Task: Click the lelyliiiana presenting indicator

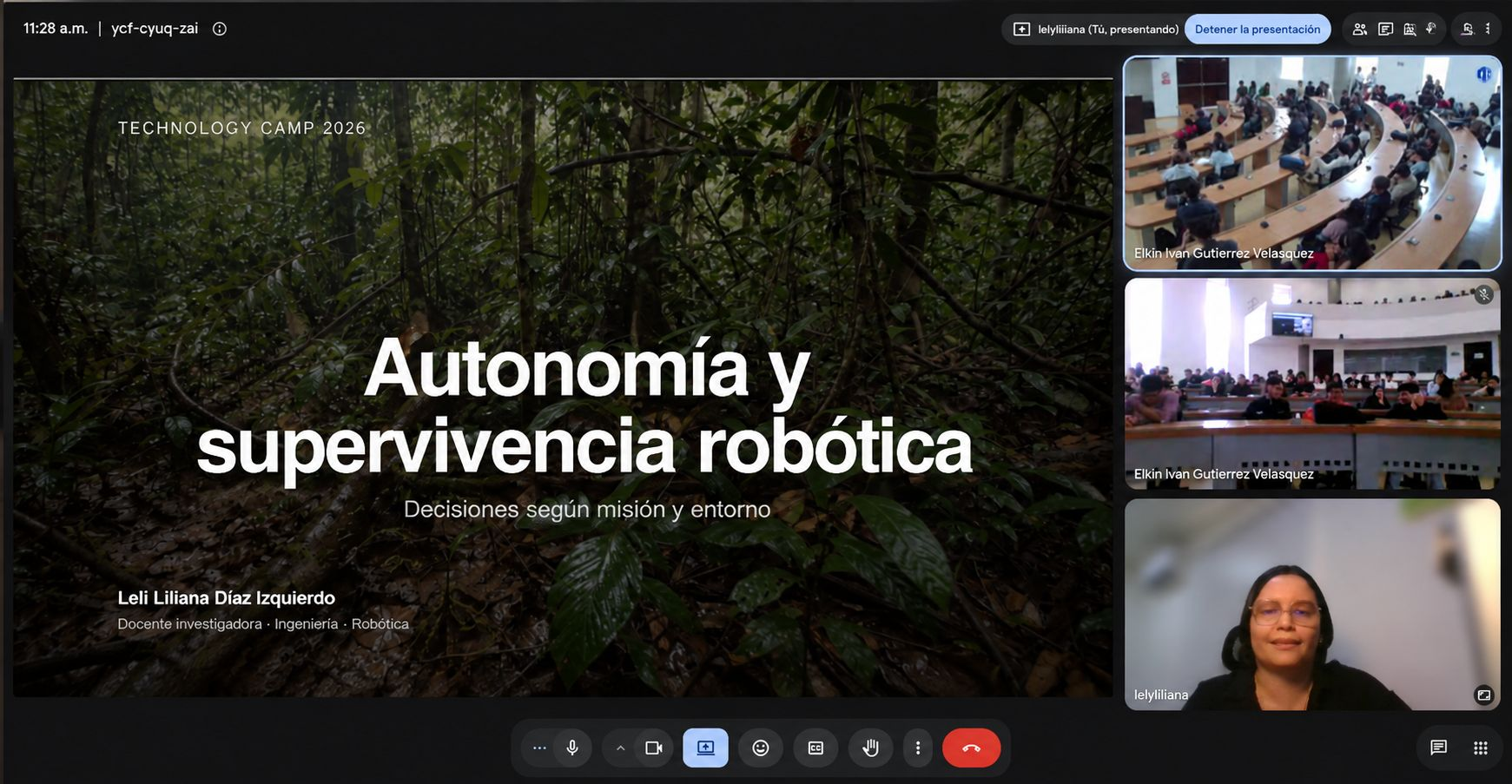Action: 1094,29
